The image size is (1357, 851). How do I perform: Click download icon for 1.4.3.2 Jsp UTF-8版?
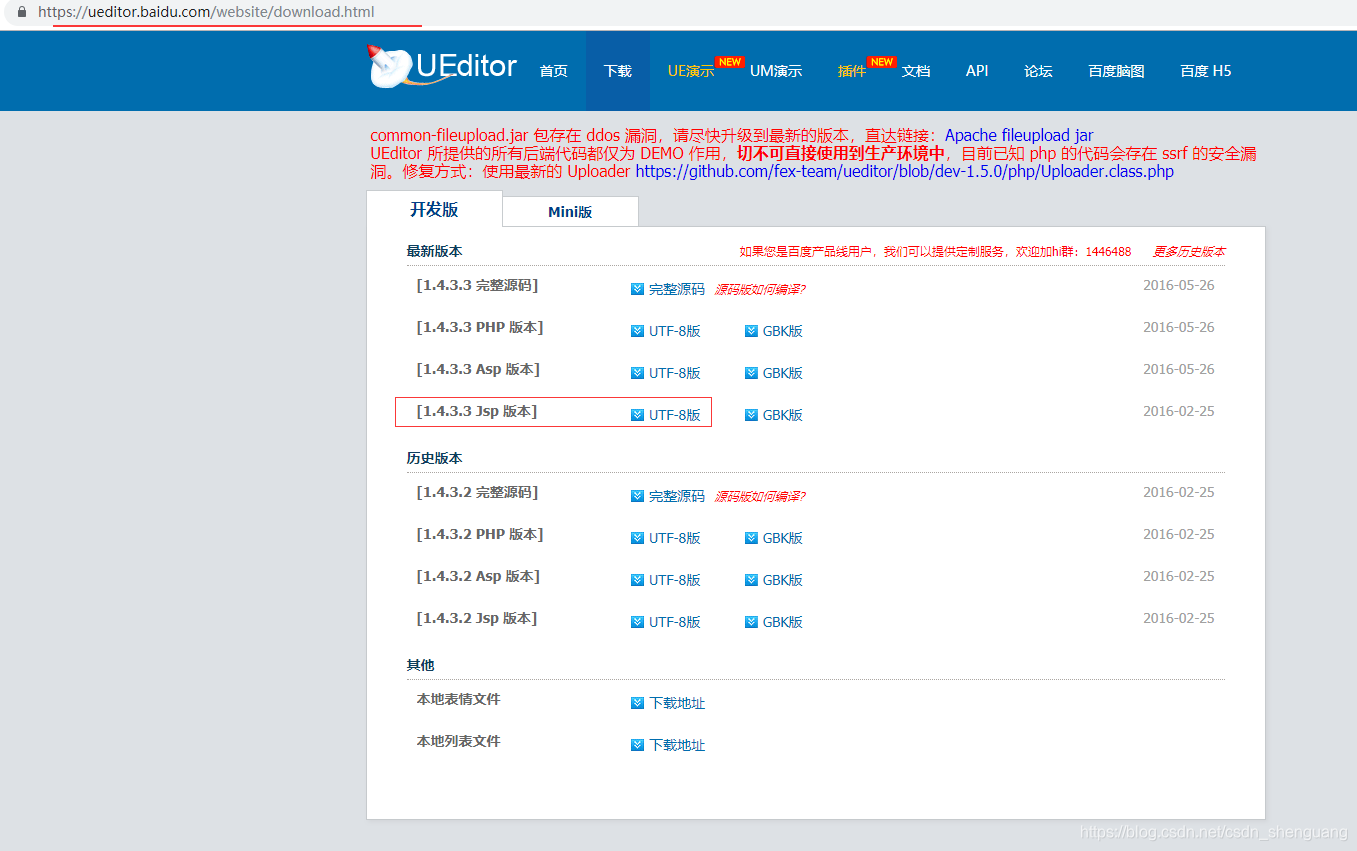pos(637,622)
